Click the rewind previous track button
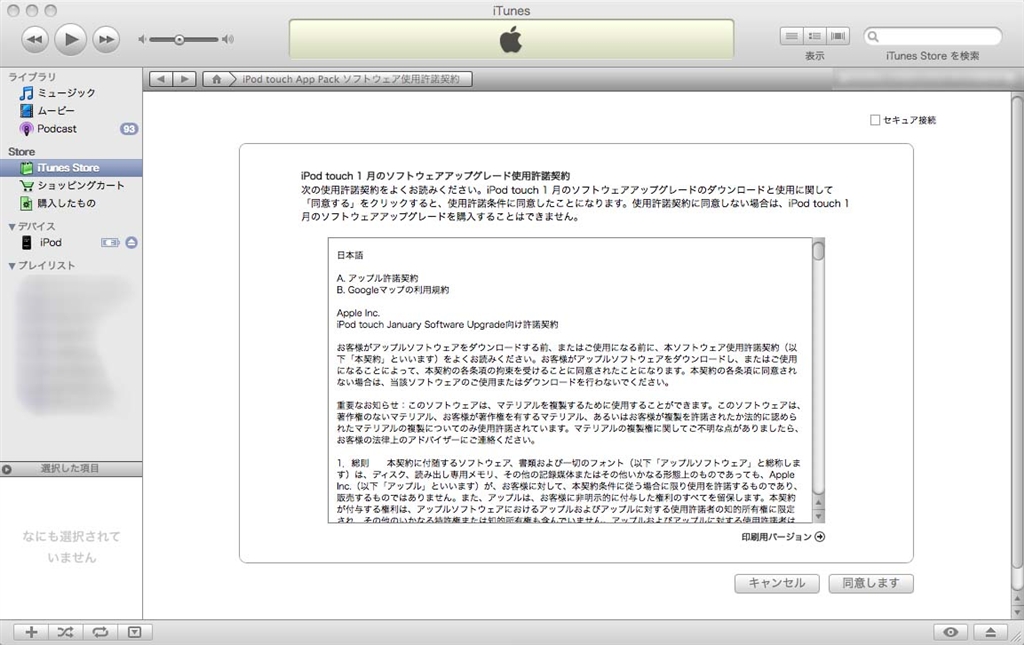This screenshot has height=645, width=1024. [35, 39]
